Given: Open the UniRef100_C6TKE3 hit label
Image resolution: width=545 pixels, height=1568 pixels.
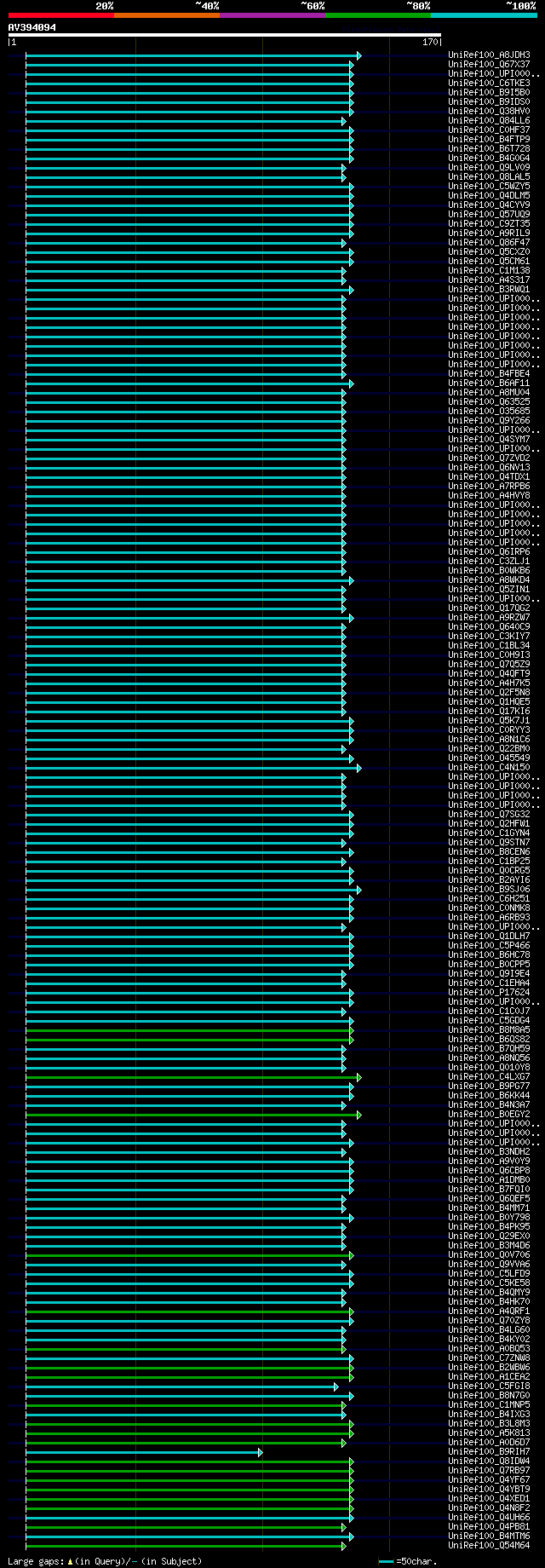Looking at the screenshot, I should (489, 84).
